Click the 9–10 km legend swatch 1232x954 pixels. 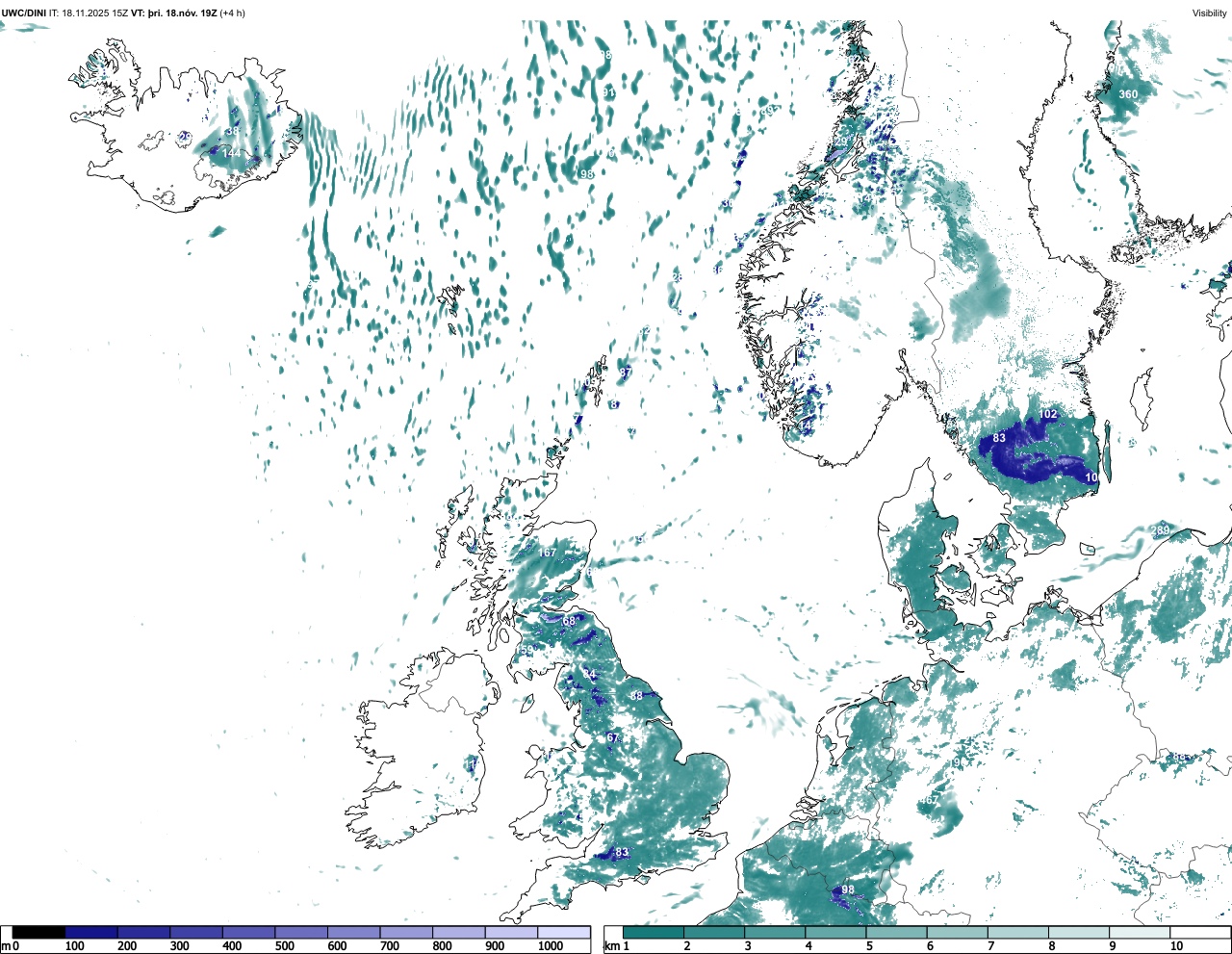tap(1139, 933)
